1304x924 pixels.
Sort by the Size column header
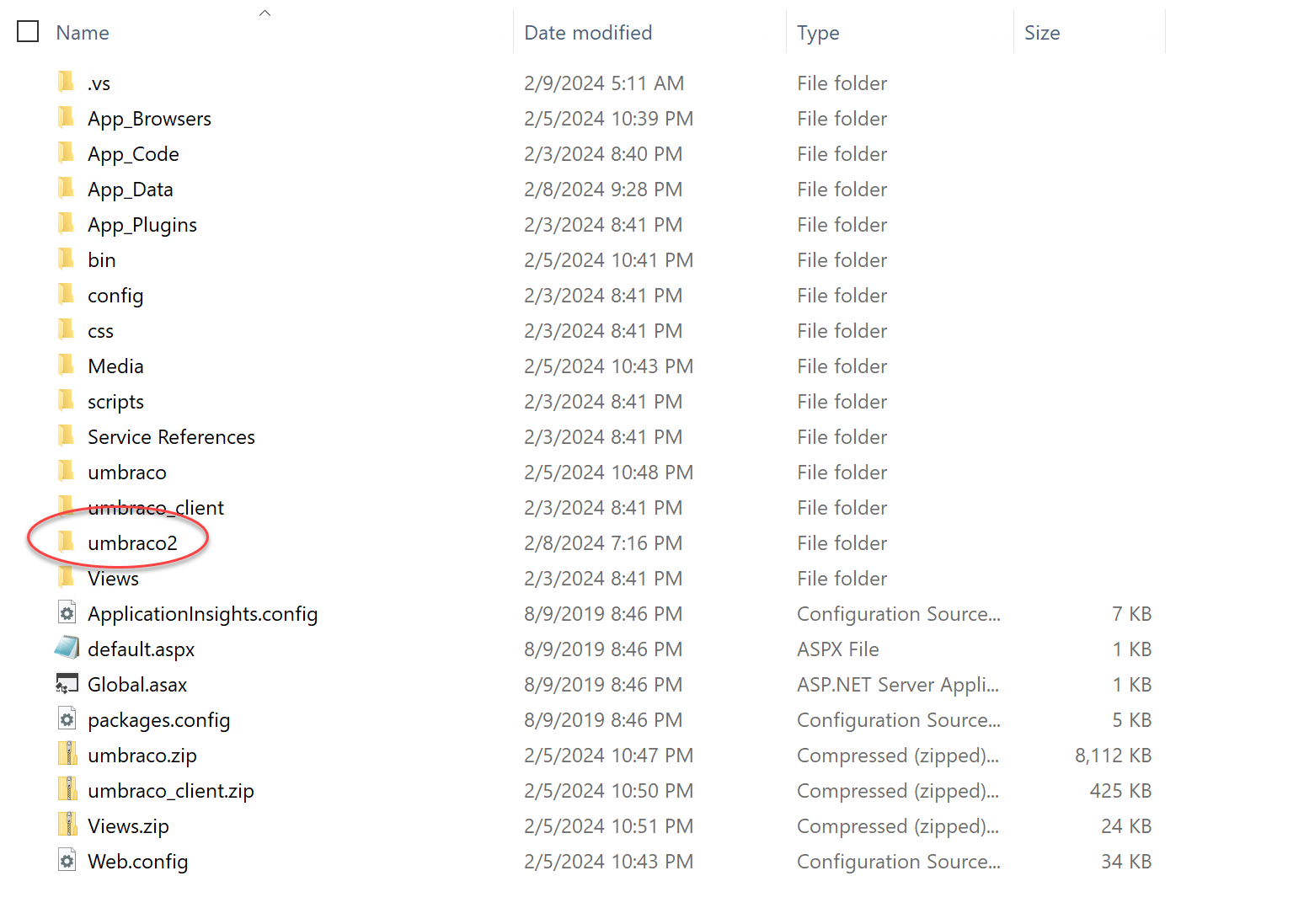(x=1042, y=33)
